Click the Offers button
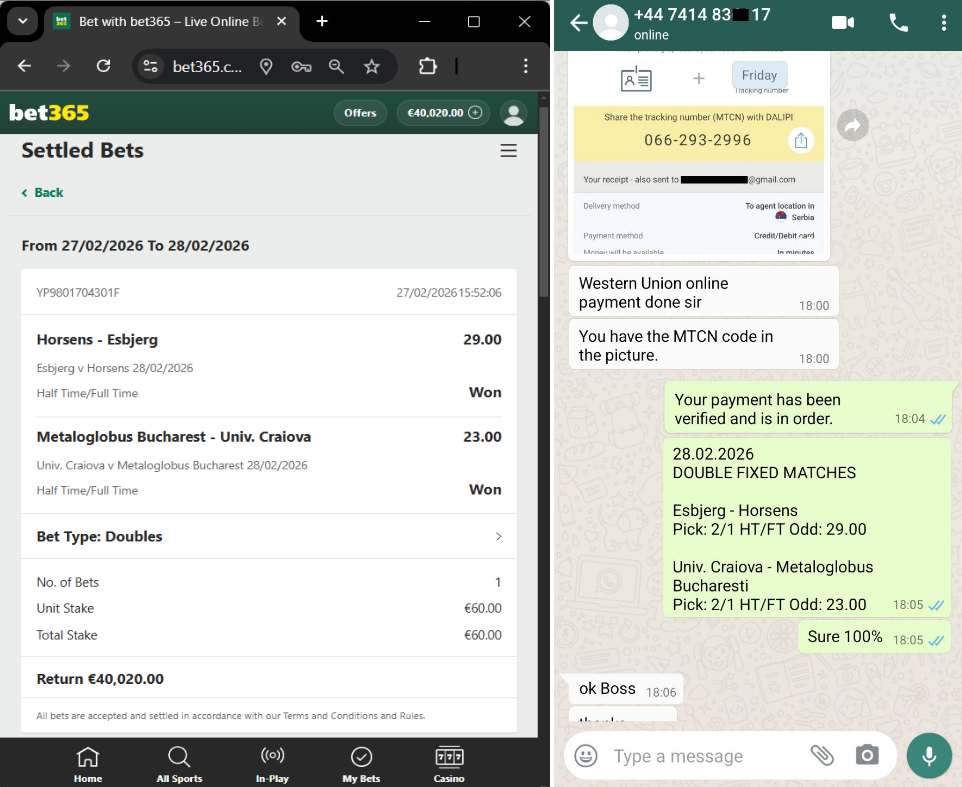 tap(360, 113)
